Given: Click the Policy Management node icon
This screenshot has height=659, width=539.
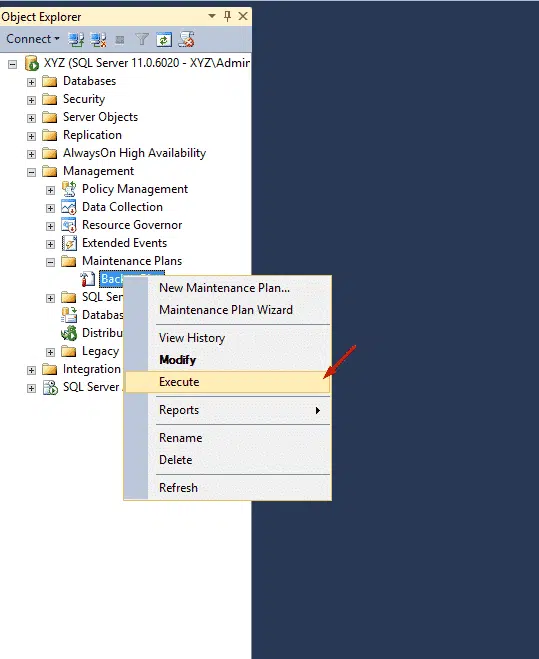Looking at the screenshot, I should [69, 189].
